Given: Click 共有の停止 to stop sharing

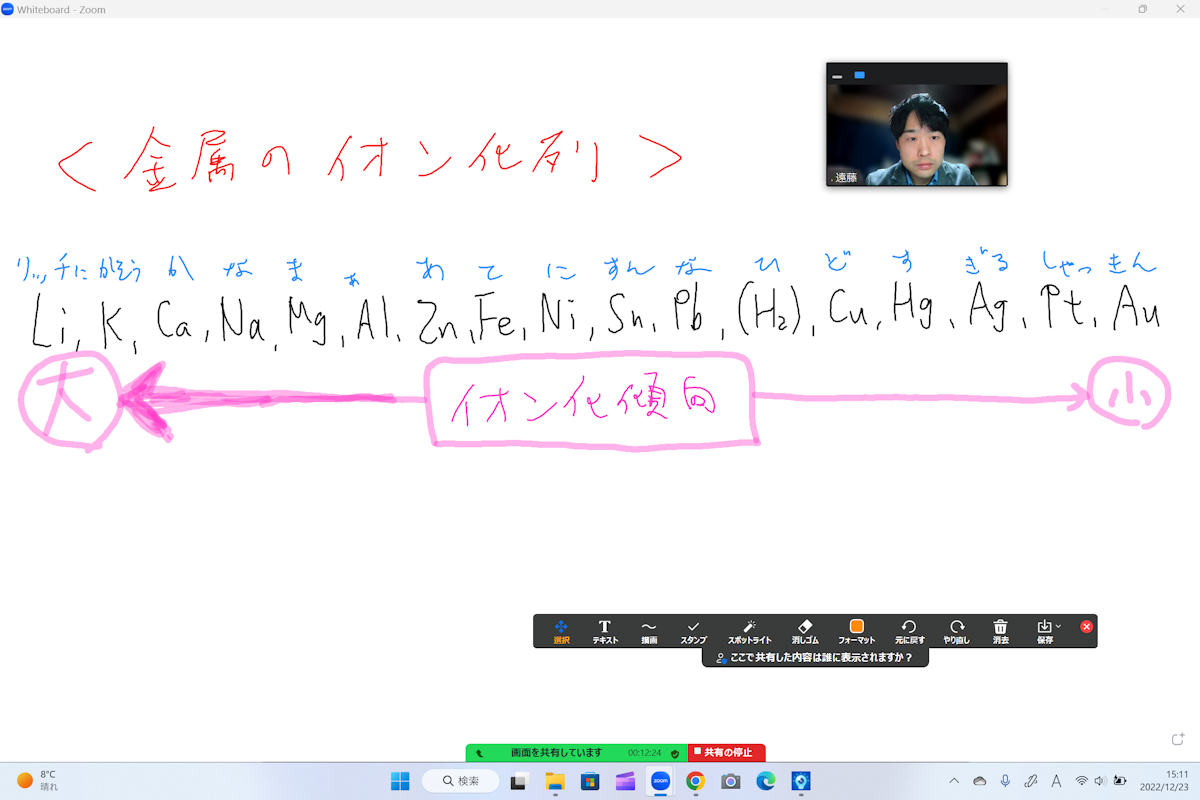Looking at the screenshot, I should (x=727, y=752).
